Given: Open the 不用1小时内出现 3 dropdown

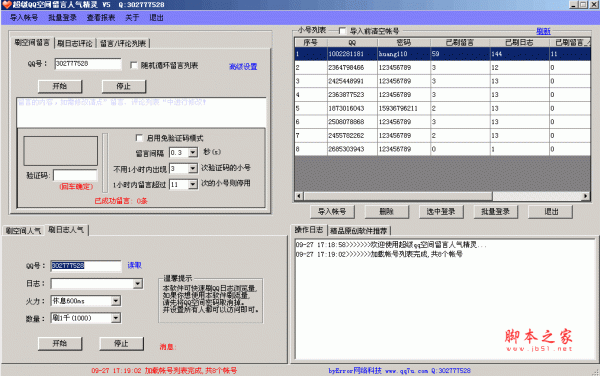Looking at the screenshot, I should (x=193, y=168).
